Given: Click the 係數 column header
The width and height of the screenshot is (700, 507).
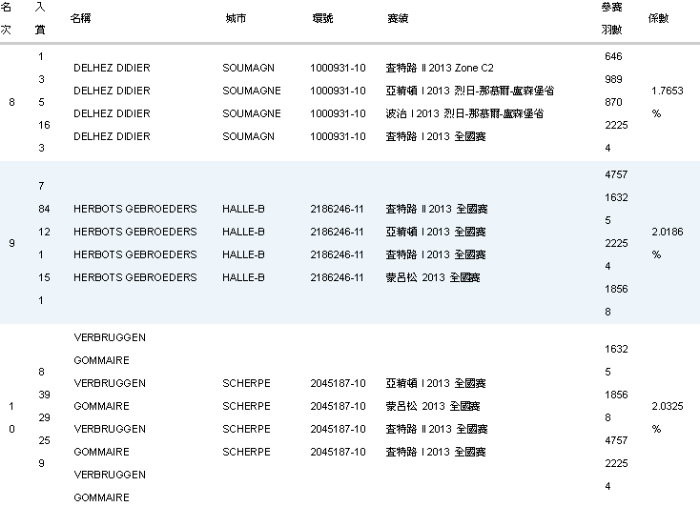Looking at the screenshot, I should pyautogui.click(x=659, y=20).
